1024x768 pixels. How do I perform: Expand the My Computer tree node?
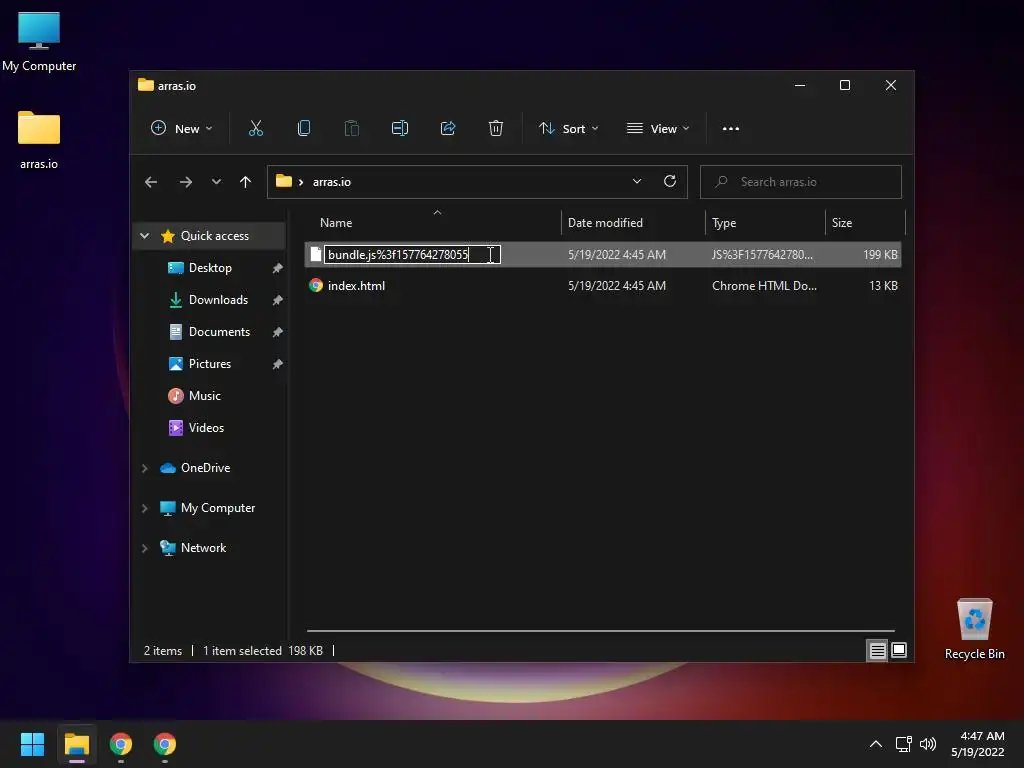point(145,508)
